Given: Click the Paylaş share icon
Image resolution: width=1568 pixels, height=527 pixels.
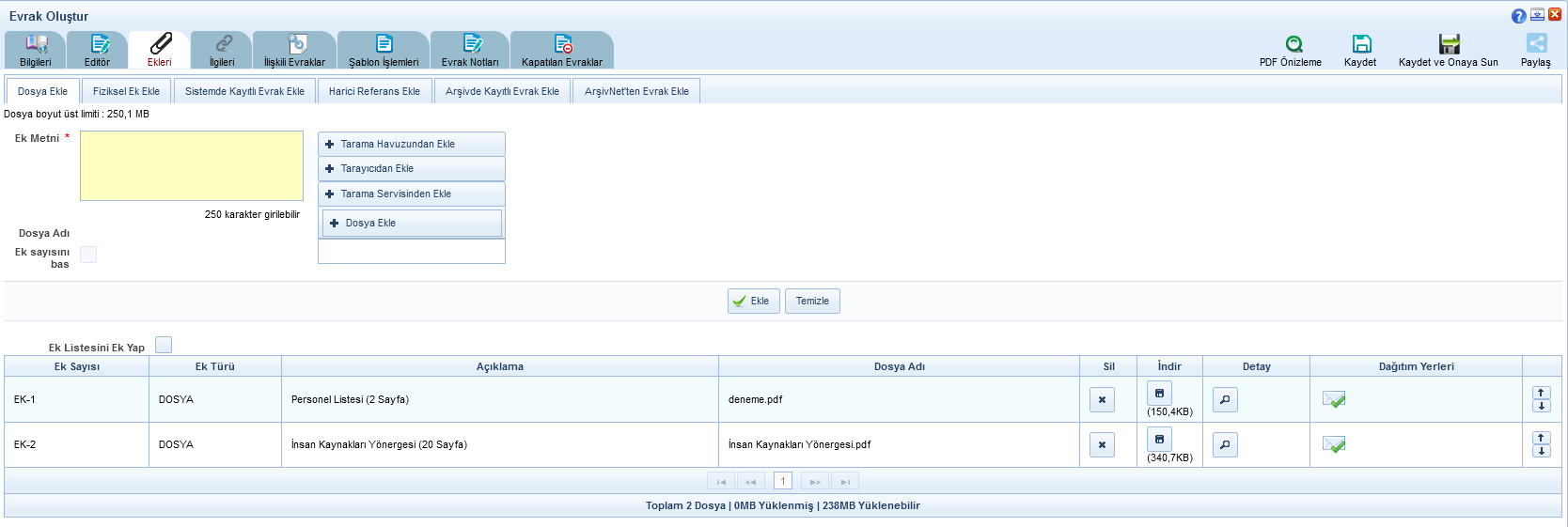Looking at the screenshot, I should coord(1536,44).
